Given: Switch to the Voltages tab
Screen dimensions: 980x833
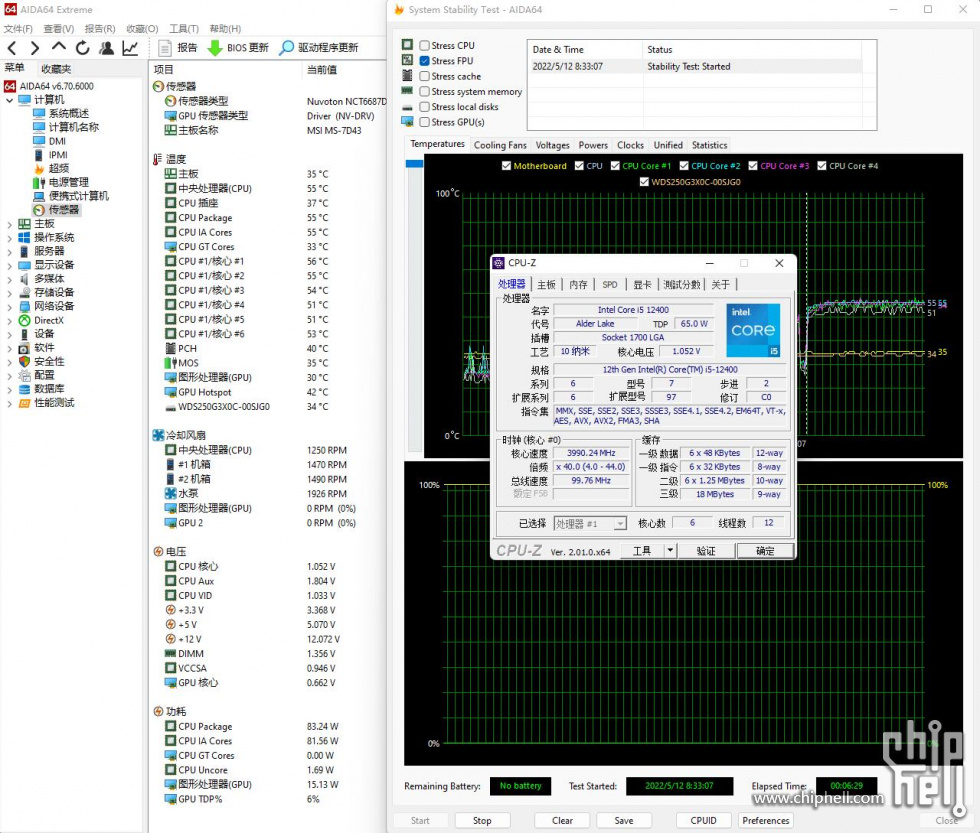Looking at the screenshot, I should (x=552, y=145).
